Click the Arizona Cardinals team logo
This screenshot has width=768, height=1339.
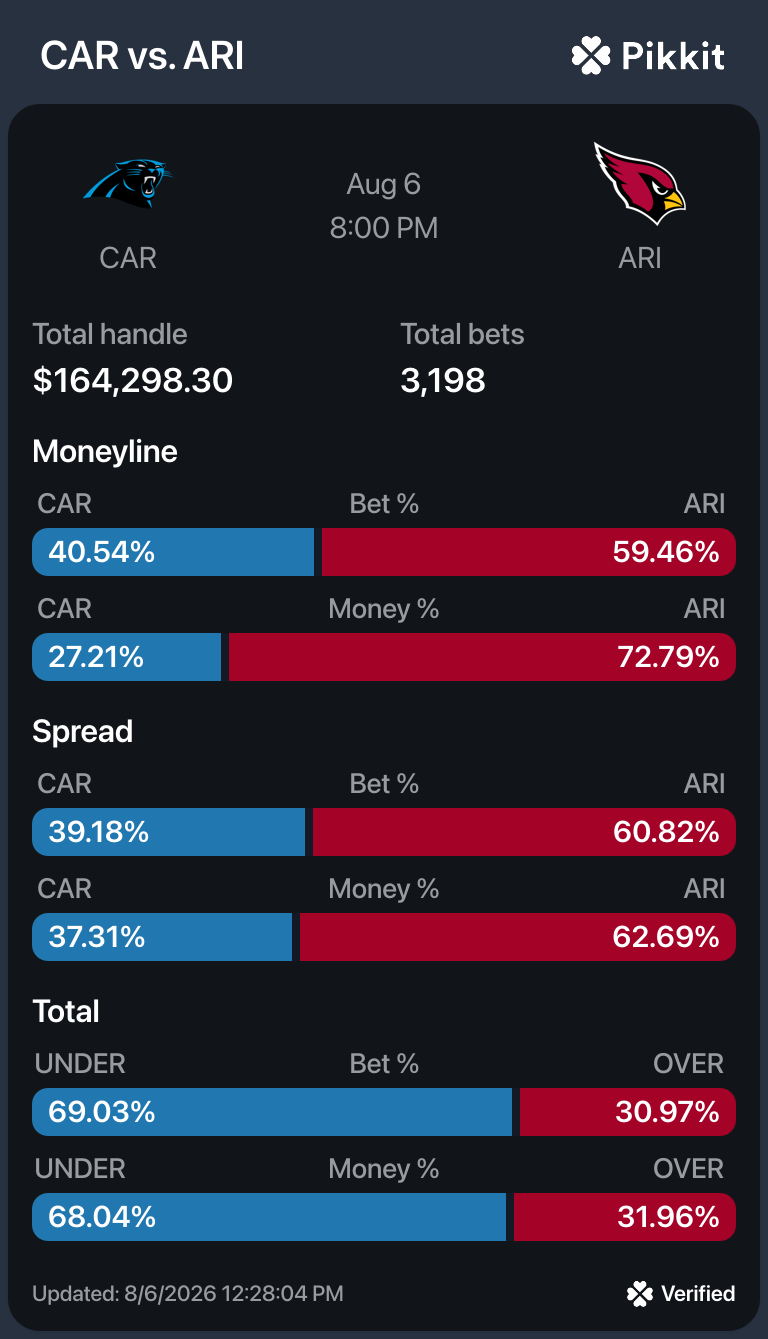point(640,183)
